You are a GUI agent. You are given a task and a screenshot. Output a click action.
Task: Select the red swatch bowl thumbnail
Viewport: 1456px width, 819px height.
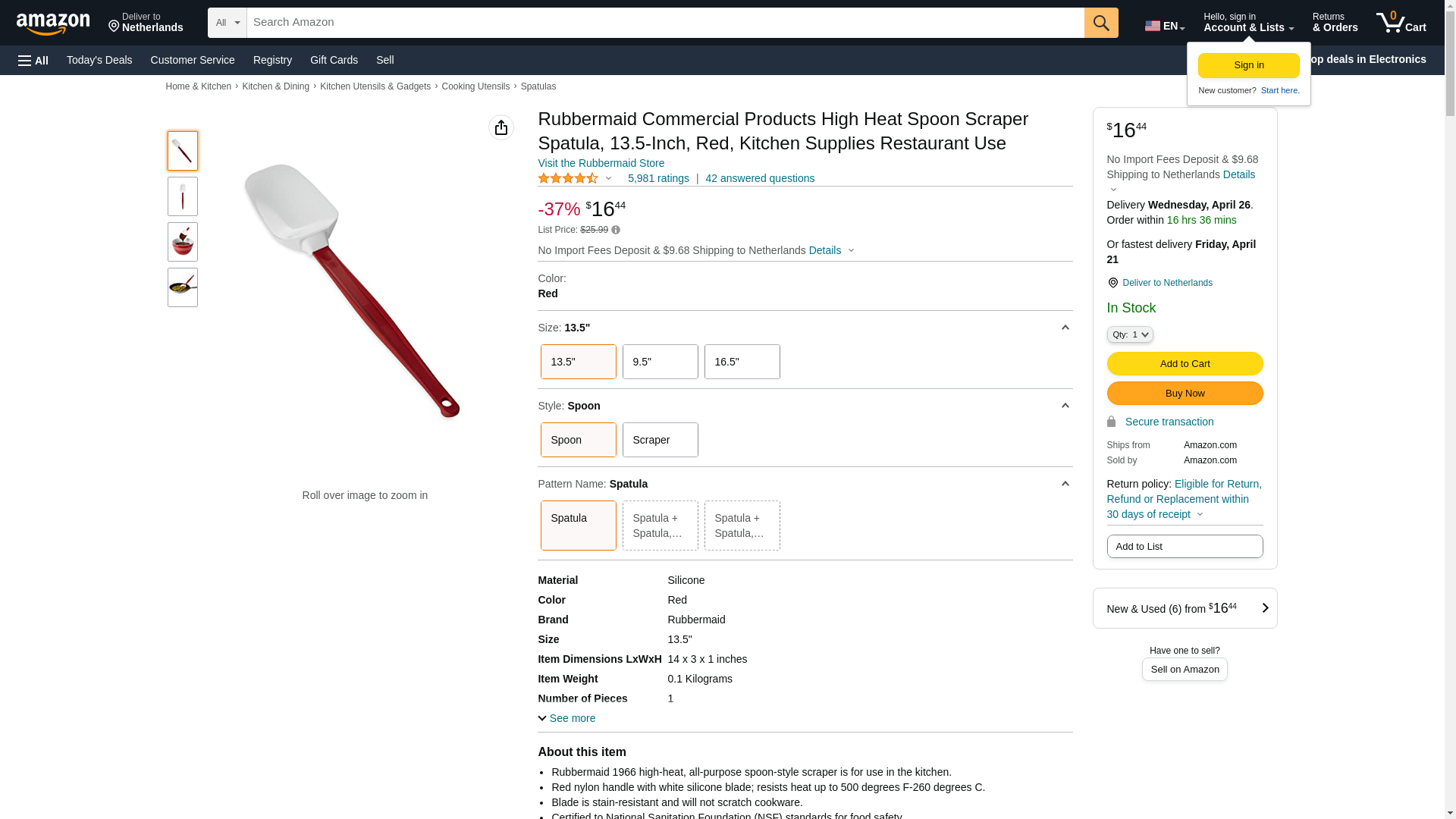(x=183, y=242)
